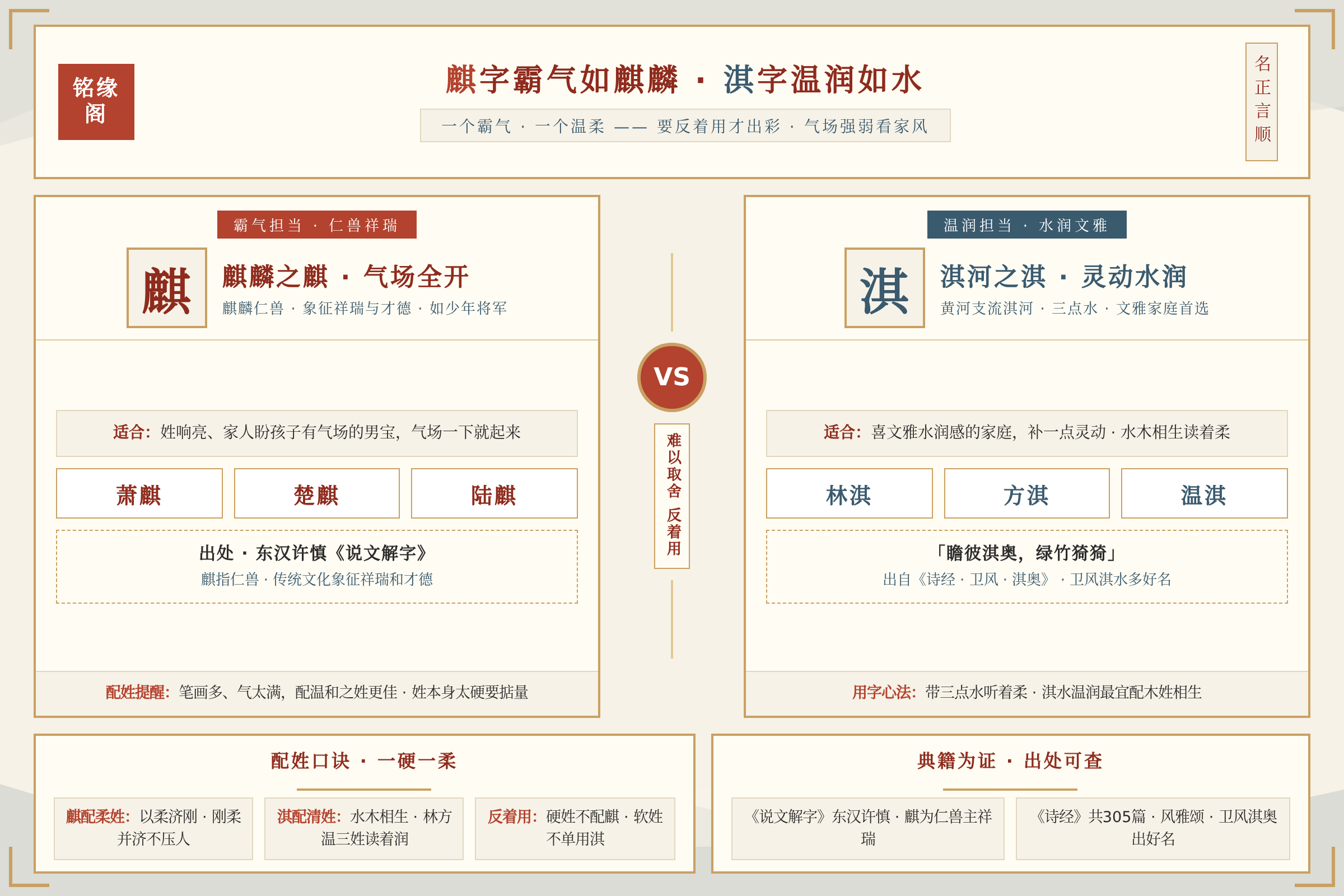Click the 难以取舍 反着用 vertical banner

[671, 496]
